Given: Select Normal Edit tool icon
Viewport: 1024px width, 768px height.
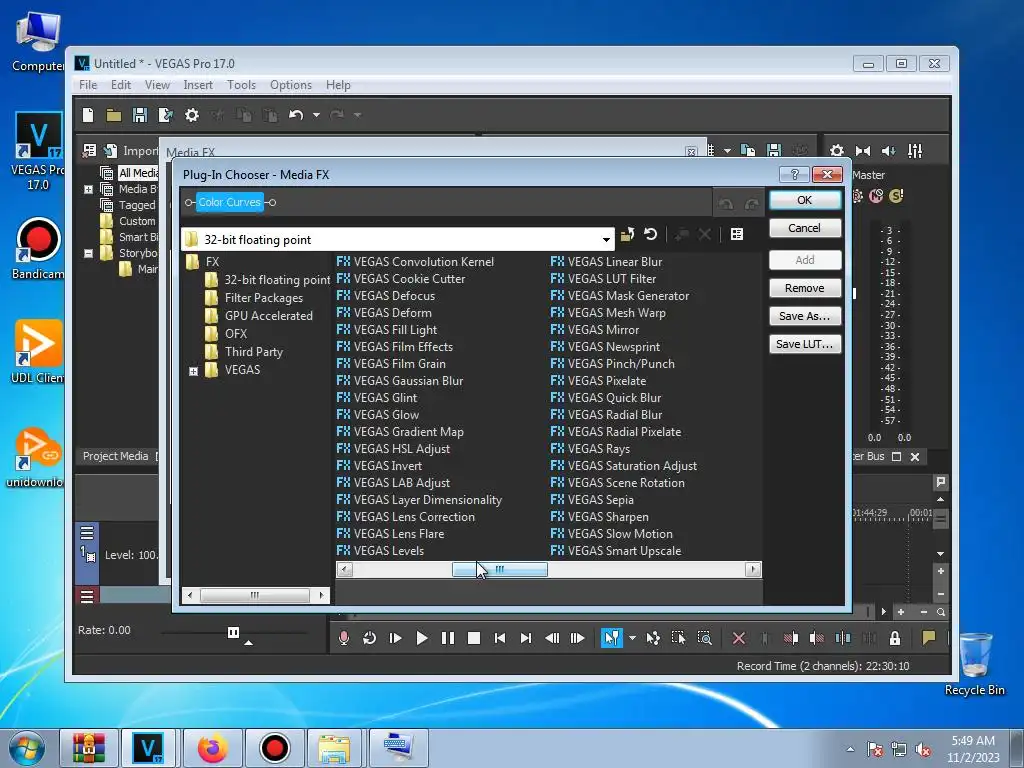Looking at the screenshot, I should 612,638.
